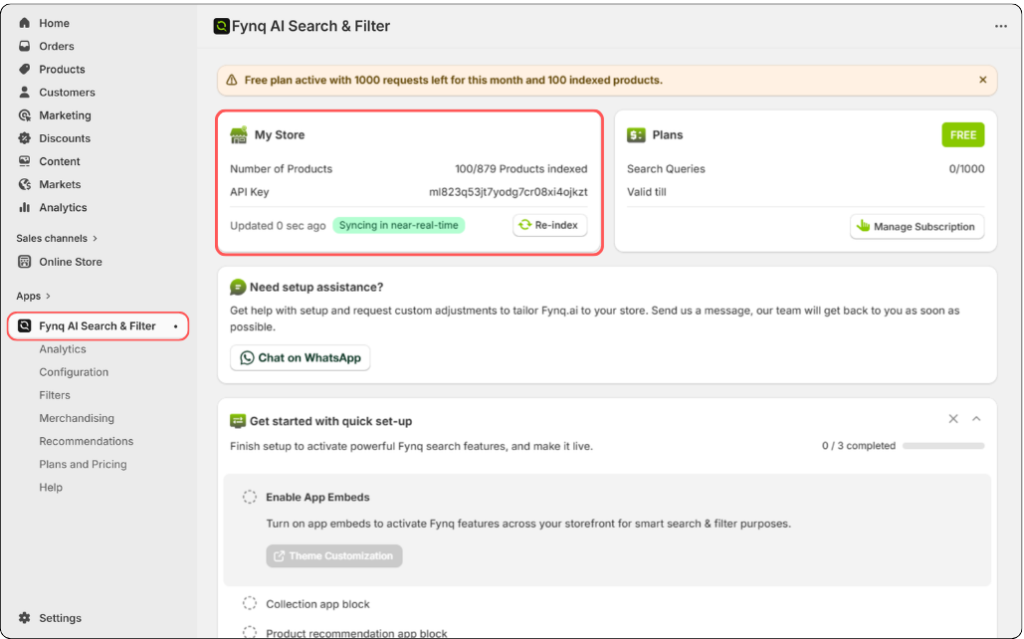This screenshot has height=639, width=1024.
Task: Click the My Store shop icon
Action: [x=238, y=135]
